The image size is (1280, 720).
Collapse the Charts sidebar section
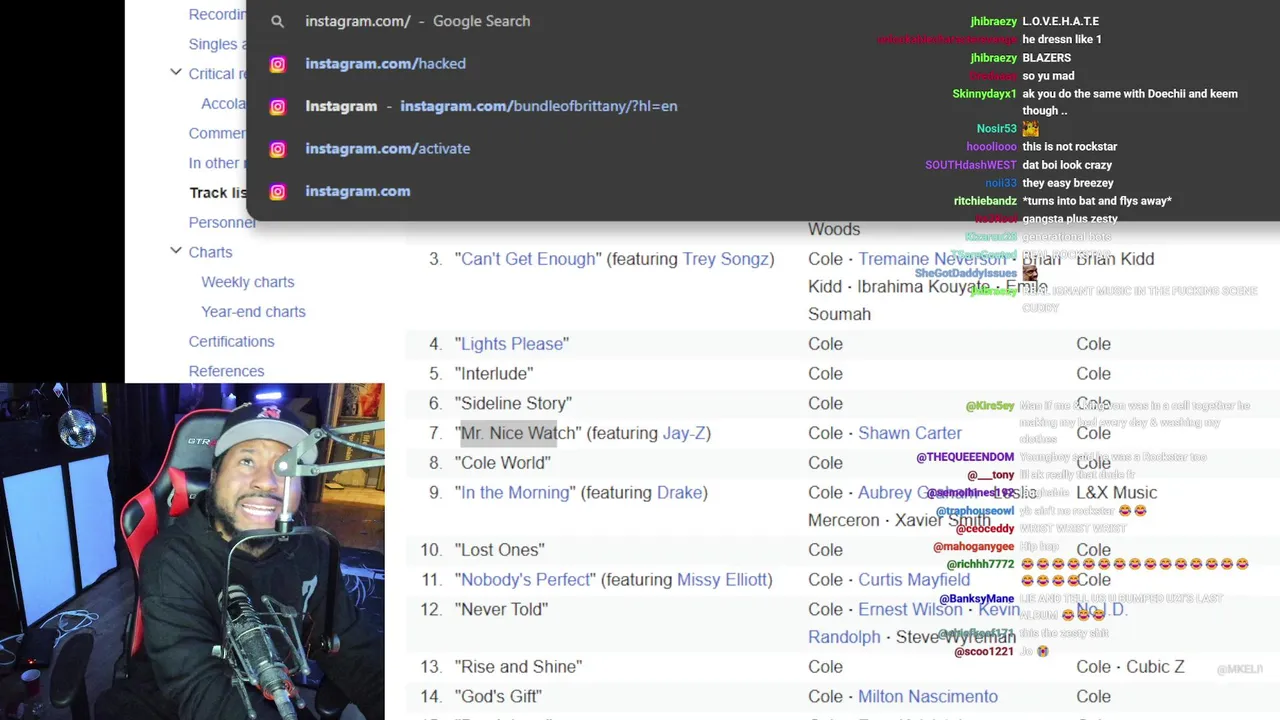[176, 251]
